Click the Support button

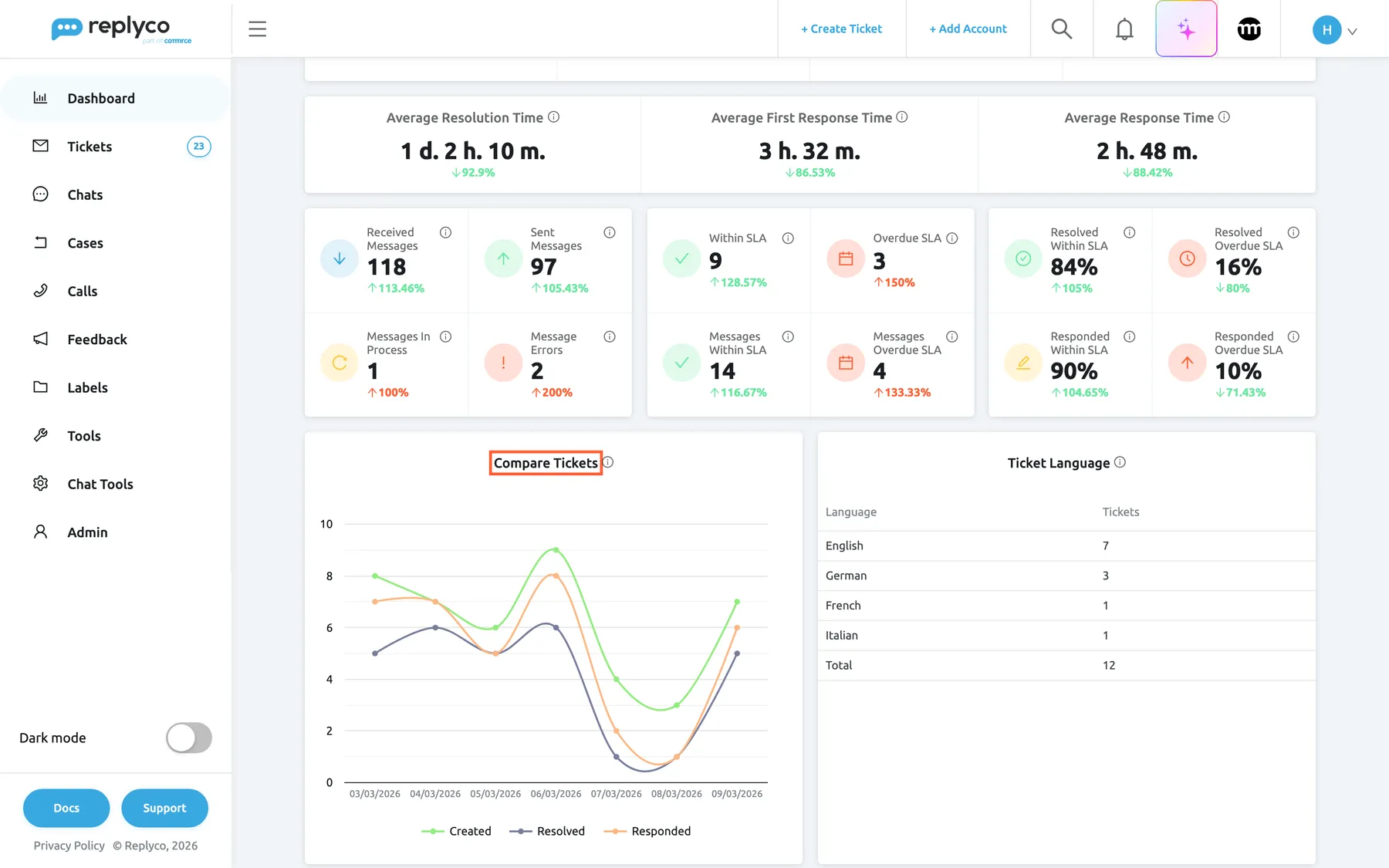tap(164, 808)
